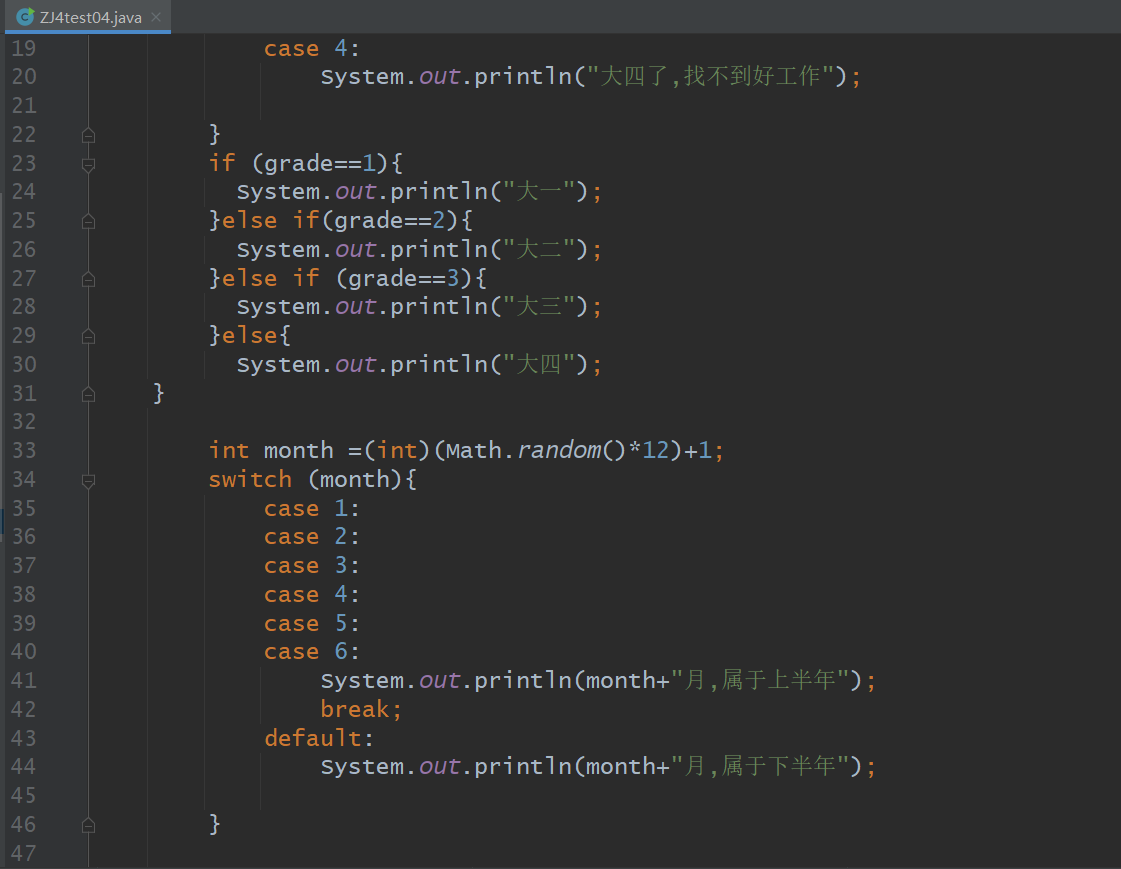The height and width of the screenshot is (869, 1121).
Task: Click 'case 3:' in month switch
Action: 312,565
